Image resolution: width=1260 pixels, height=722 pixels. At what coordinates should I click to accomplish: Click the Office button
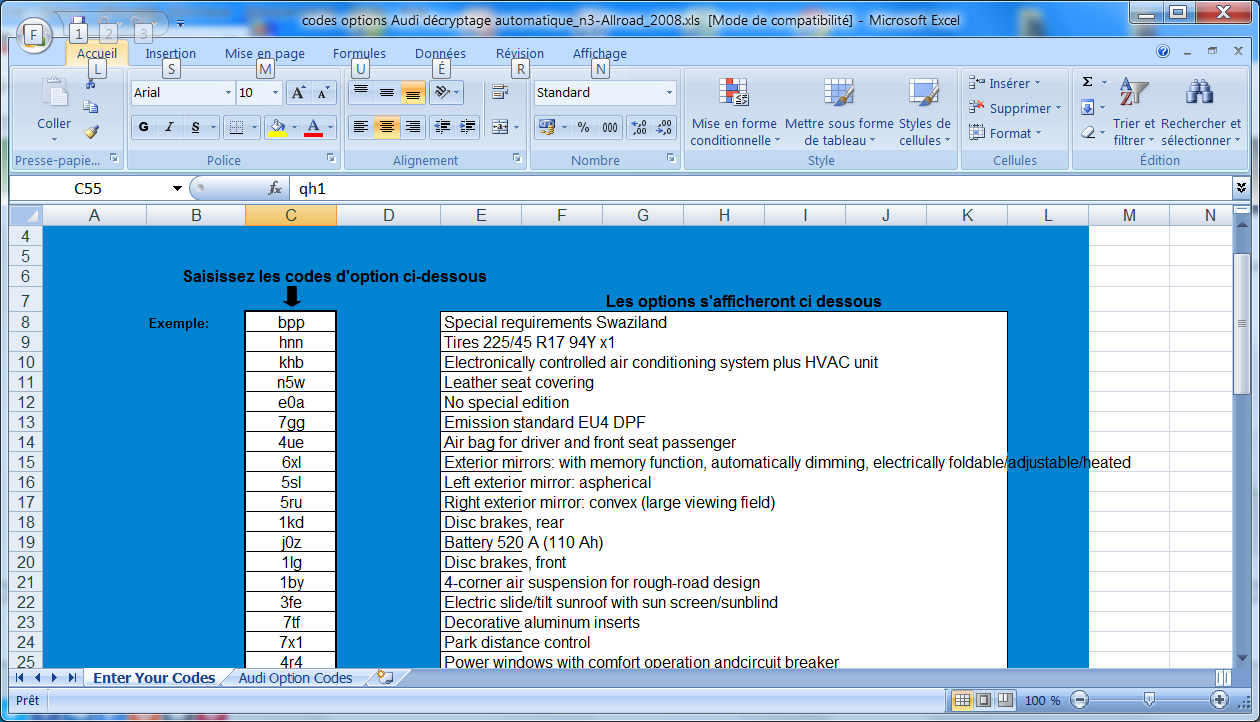click(34, 33)
